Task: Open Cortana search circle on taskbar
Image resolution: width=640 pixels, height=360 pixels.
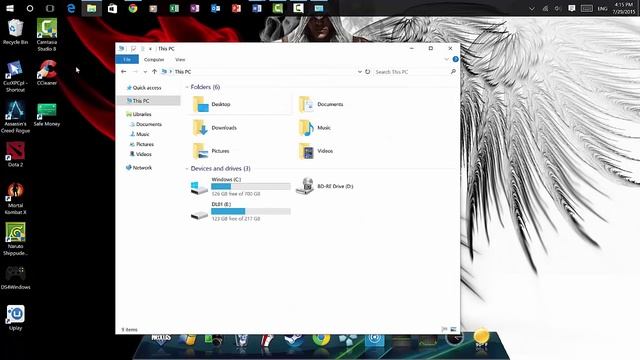Action: tap(30, 8)
